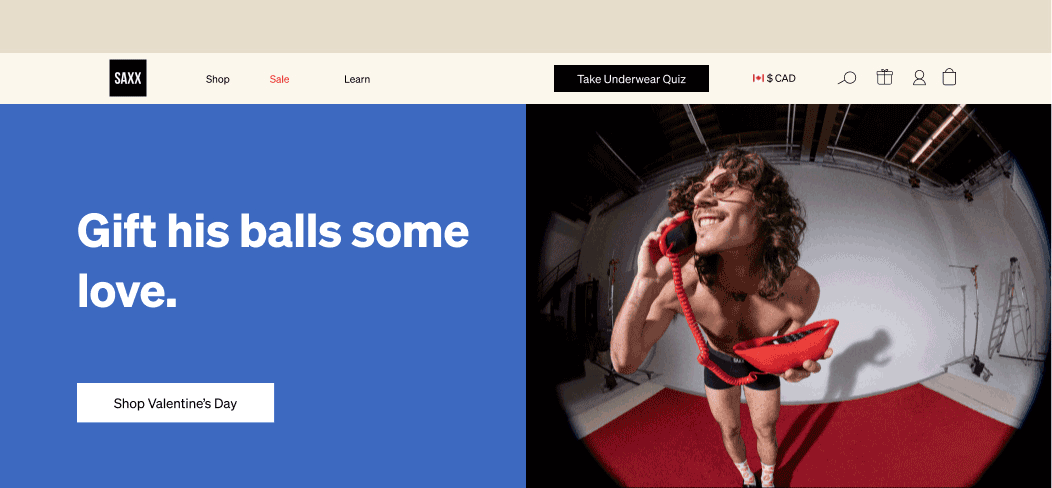This screenshot has width=1052, height=488.
Task: Click the SAXX logo
Action: click(x=128, y=78)
